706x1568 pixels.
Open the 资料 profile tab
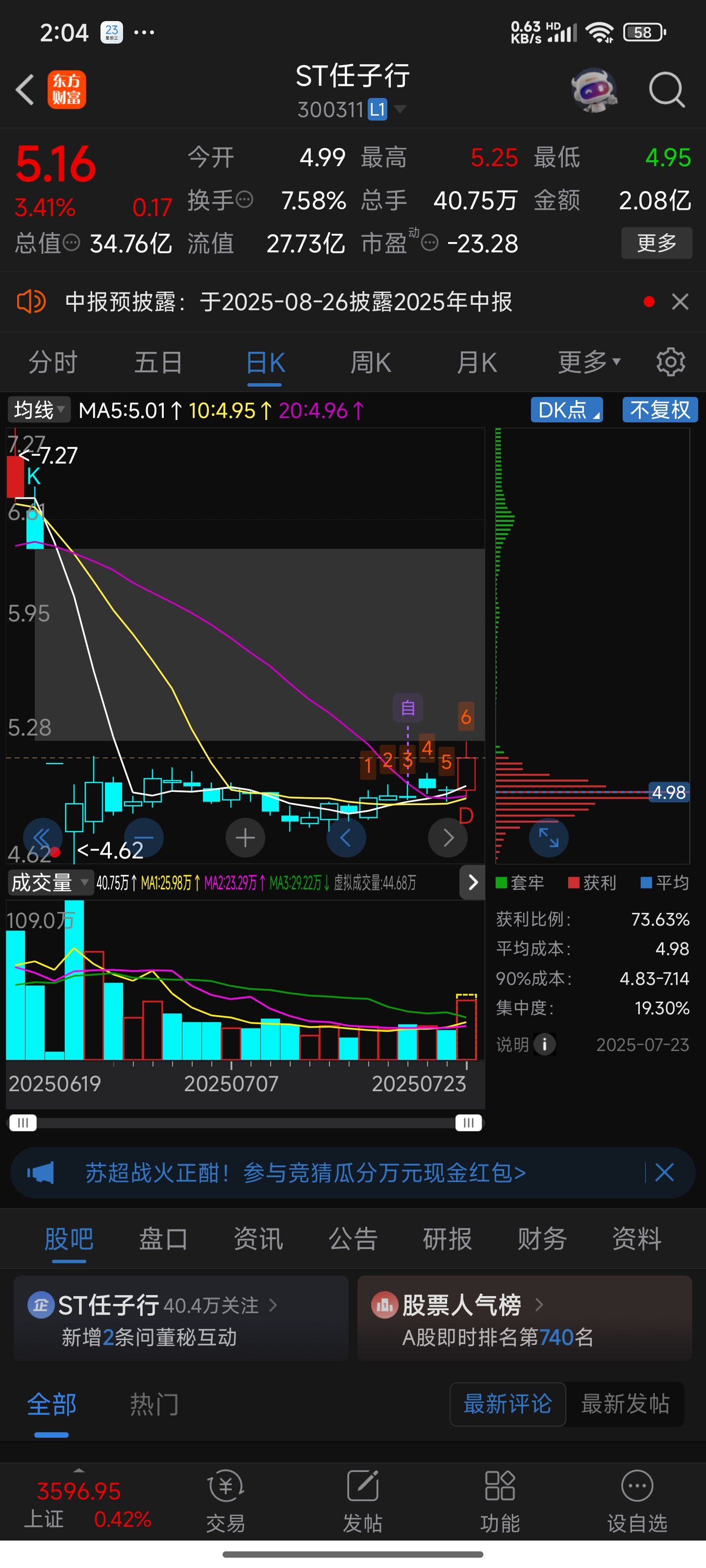point(636,1238)
